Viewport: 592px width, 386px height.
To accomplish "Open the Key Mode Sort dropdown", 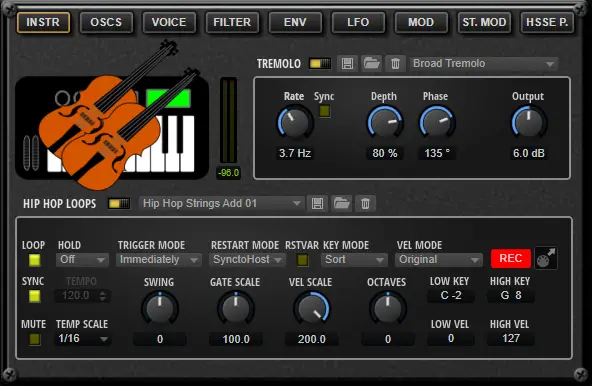I will [354, 259].
